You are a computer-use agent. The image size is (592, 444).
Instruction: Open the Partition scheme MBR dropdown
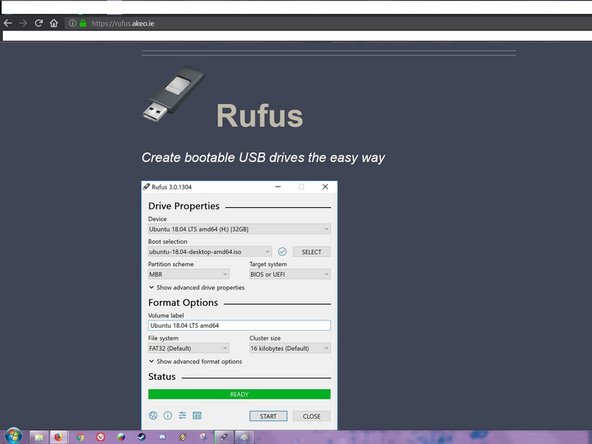(188, 274)
